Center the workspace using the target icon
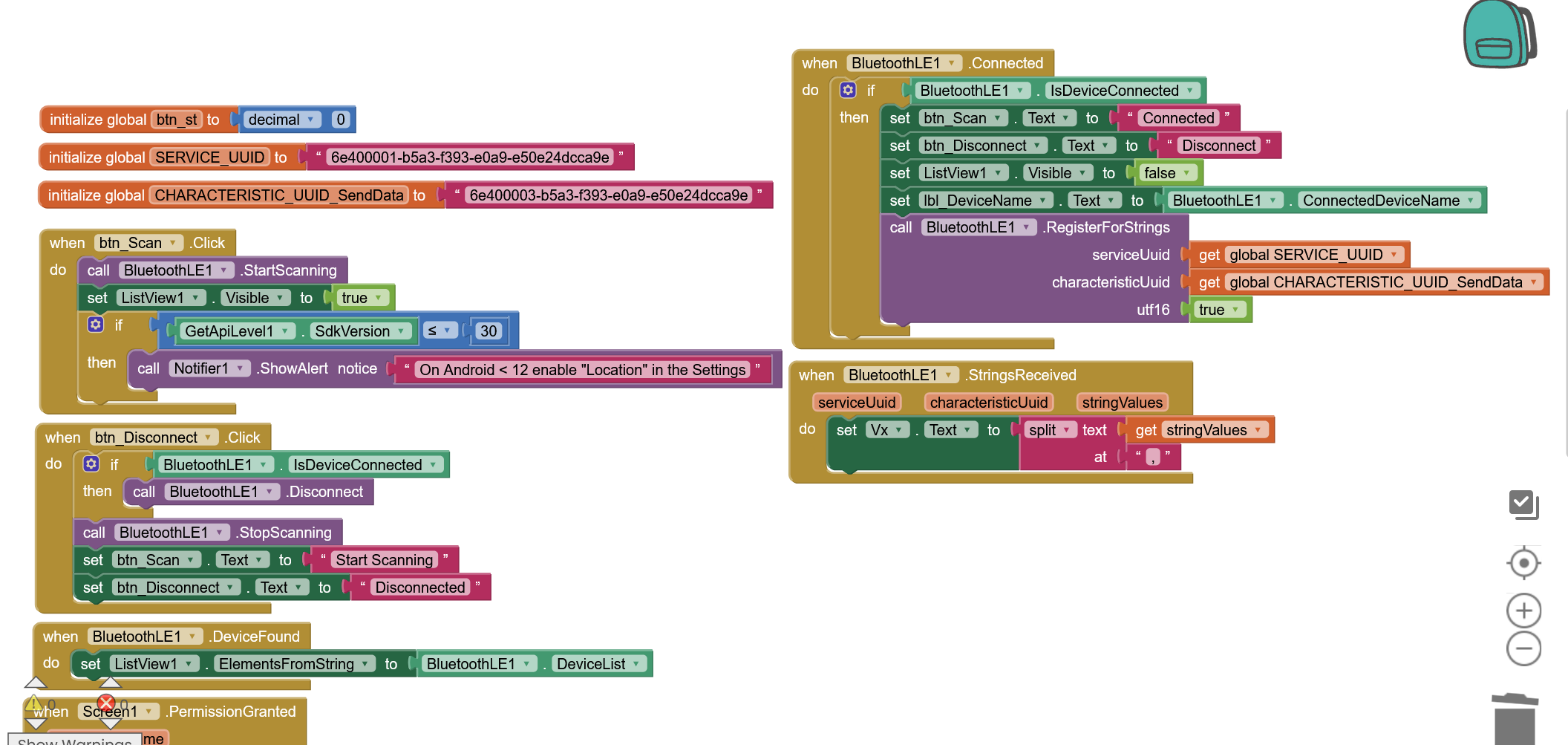Viewport: 1568px width, 745px height. pos(1523,563)
